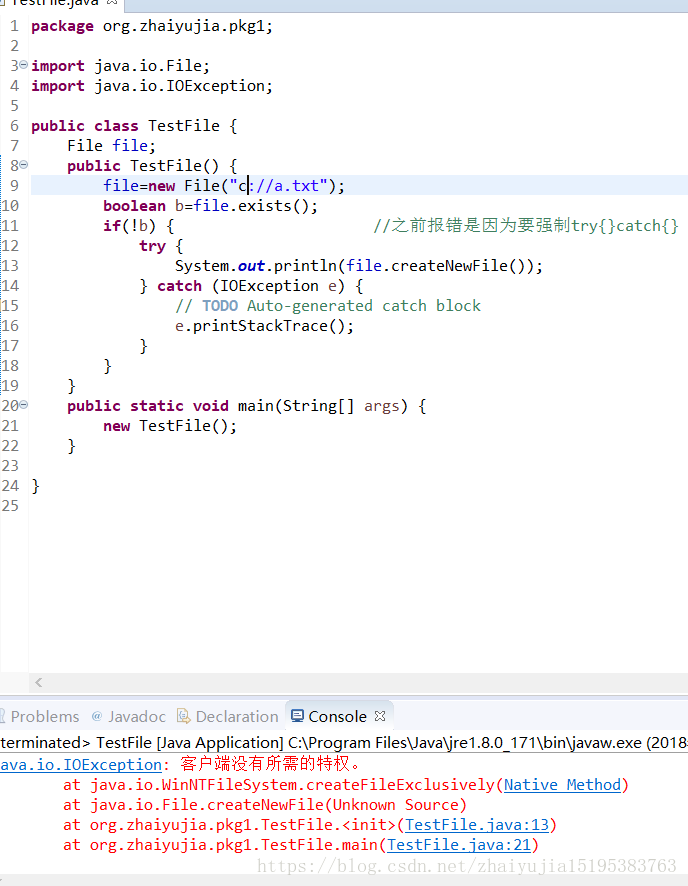Click 'java.io.File;' on line 3
This screenshot has height=886, width=688.
[152, 66]
